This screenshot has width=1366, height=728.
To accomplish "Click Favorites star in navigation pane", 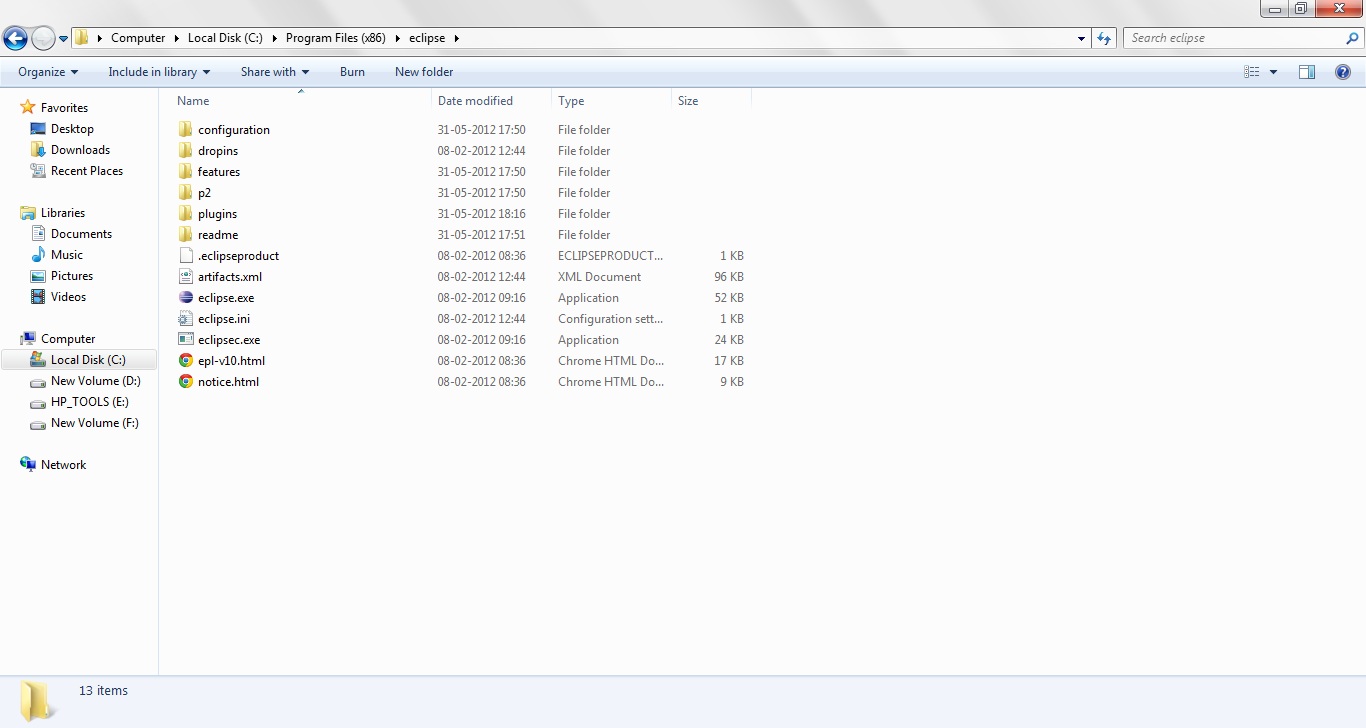I will coord(28,107).
